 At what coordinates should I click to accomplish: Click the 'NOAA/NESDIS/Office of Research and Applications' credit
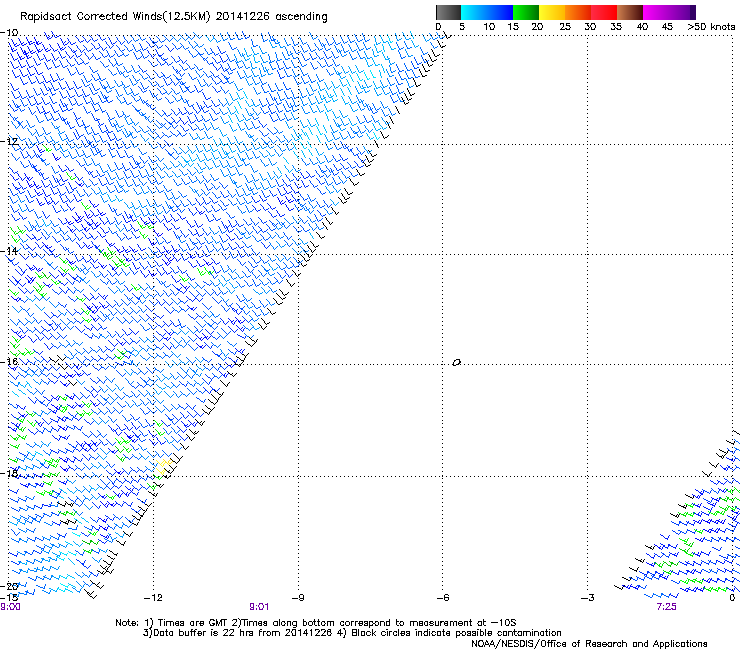[x=589, y=644]
